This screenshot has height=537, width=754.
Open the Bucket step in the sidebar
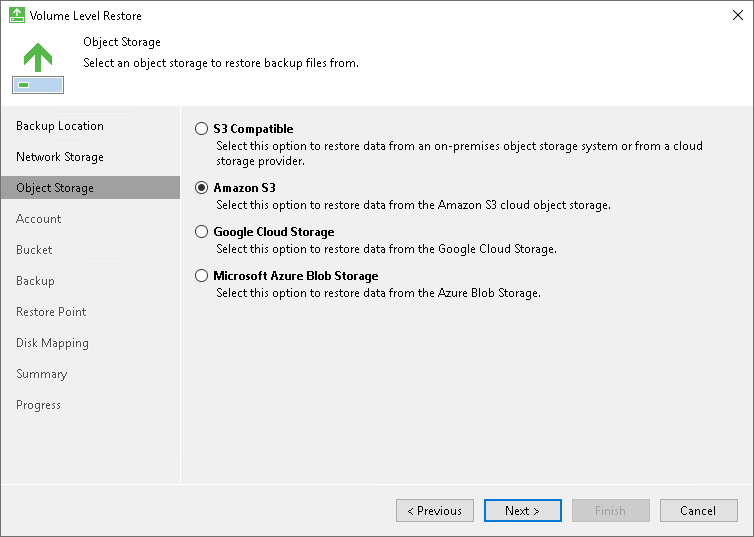(x=34, y=250)
